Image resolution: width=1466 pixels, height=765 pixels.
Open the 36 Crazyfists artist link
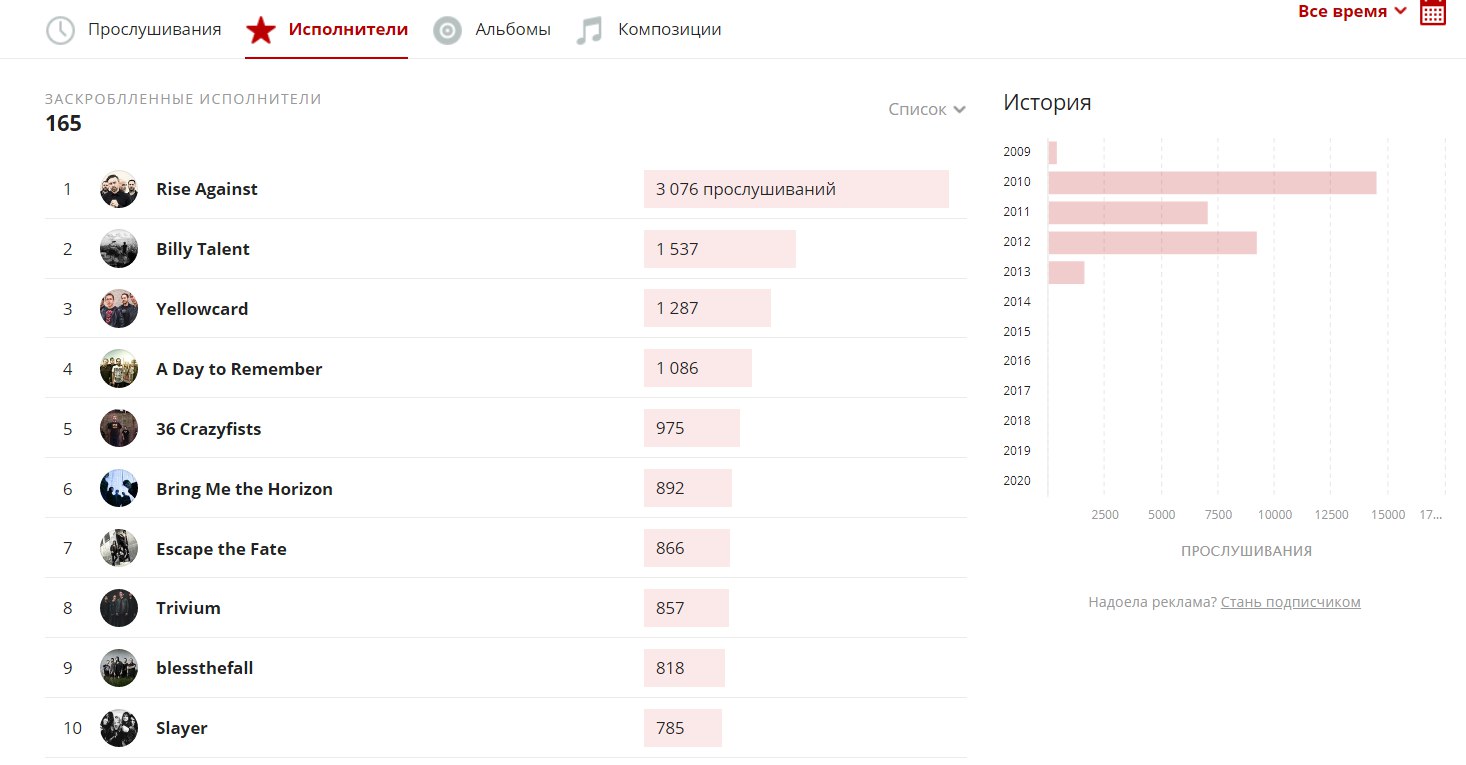click(x=208, y=429)
